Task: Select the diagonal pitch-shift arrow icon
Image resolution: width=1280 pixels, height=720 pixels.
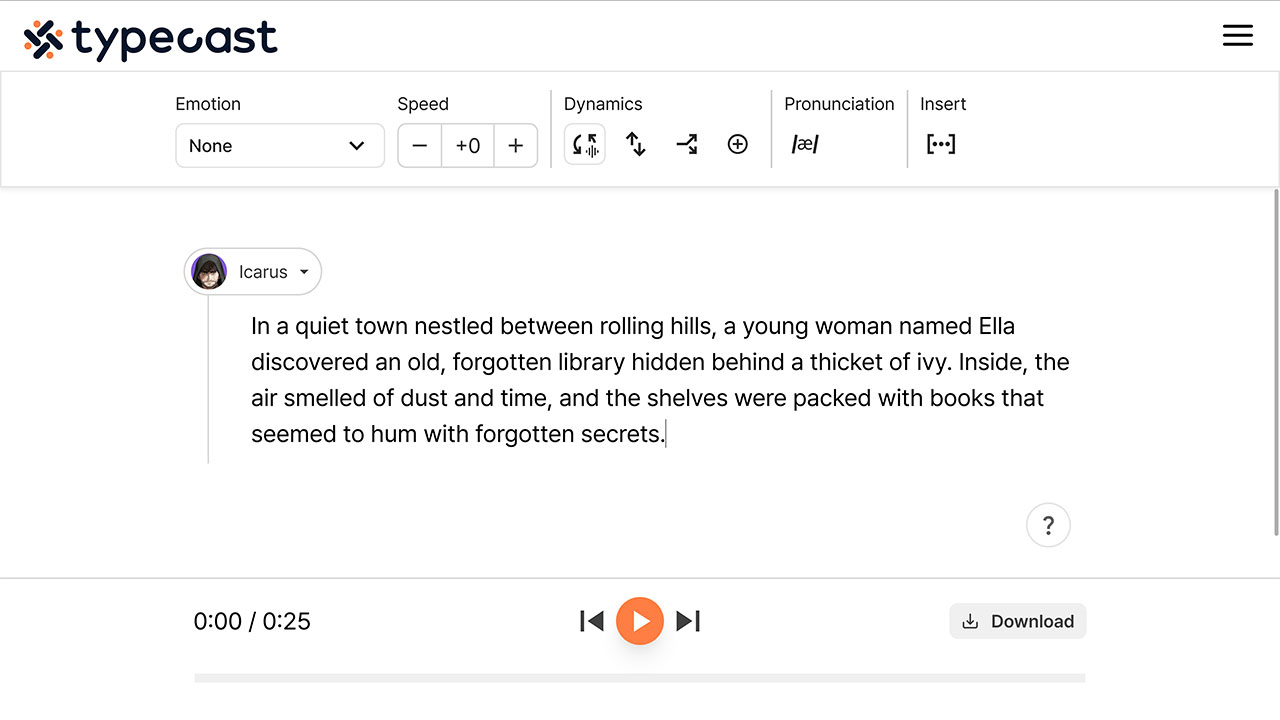Action: (x=686, y=144)
